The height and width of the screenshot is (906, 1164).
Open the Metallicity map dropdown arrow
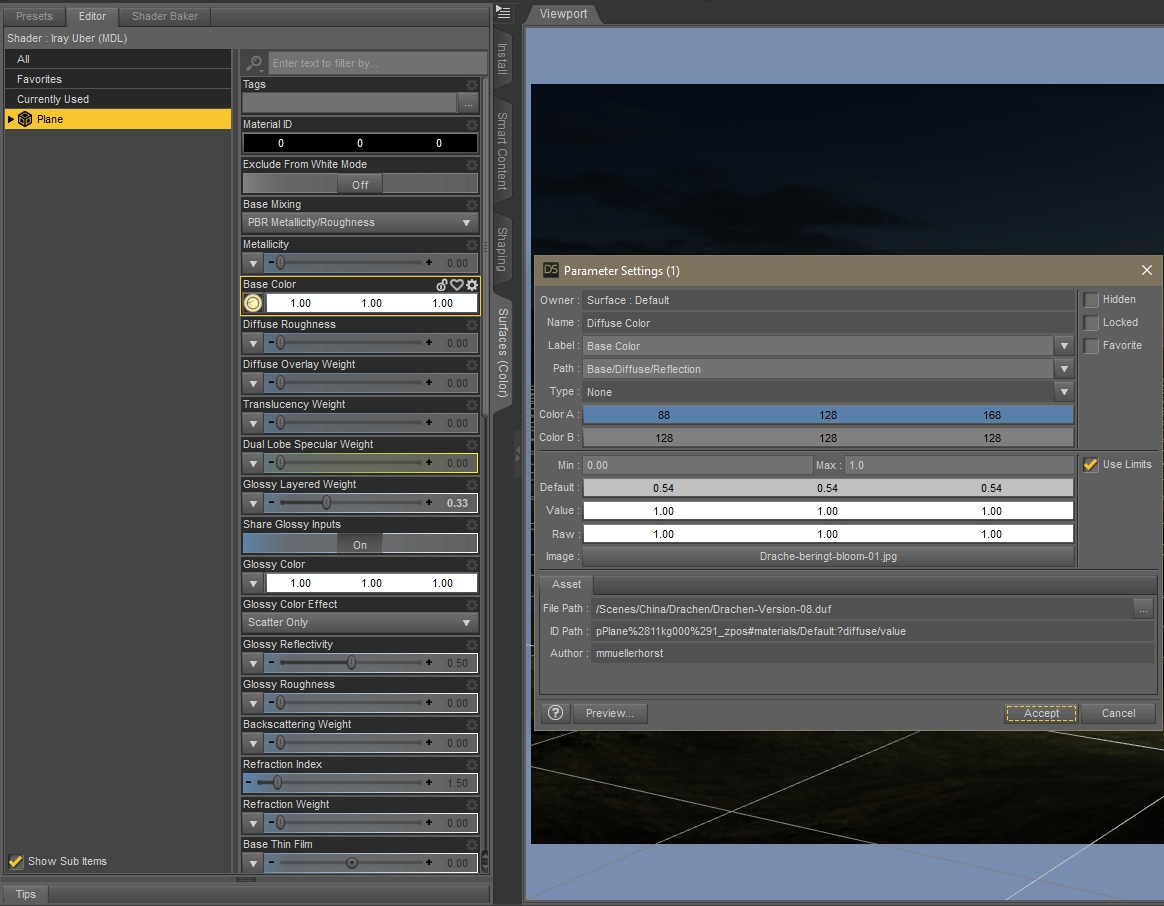[x=253, y=263]
